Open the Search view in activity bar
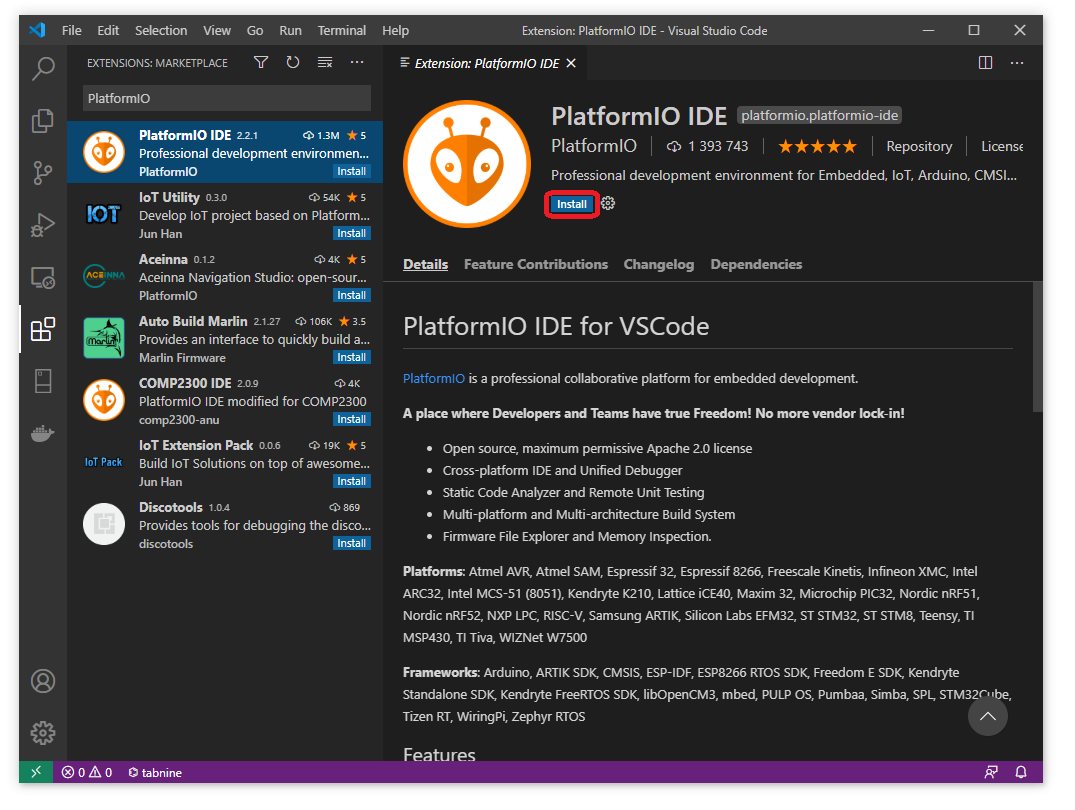 click(43, 68)
